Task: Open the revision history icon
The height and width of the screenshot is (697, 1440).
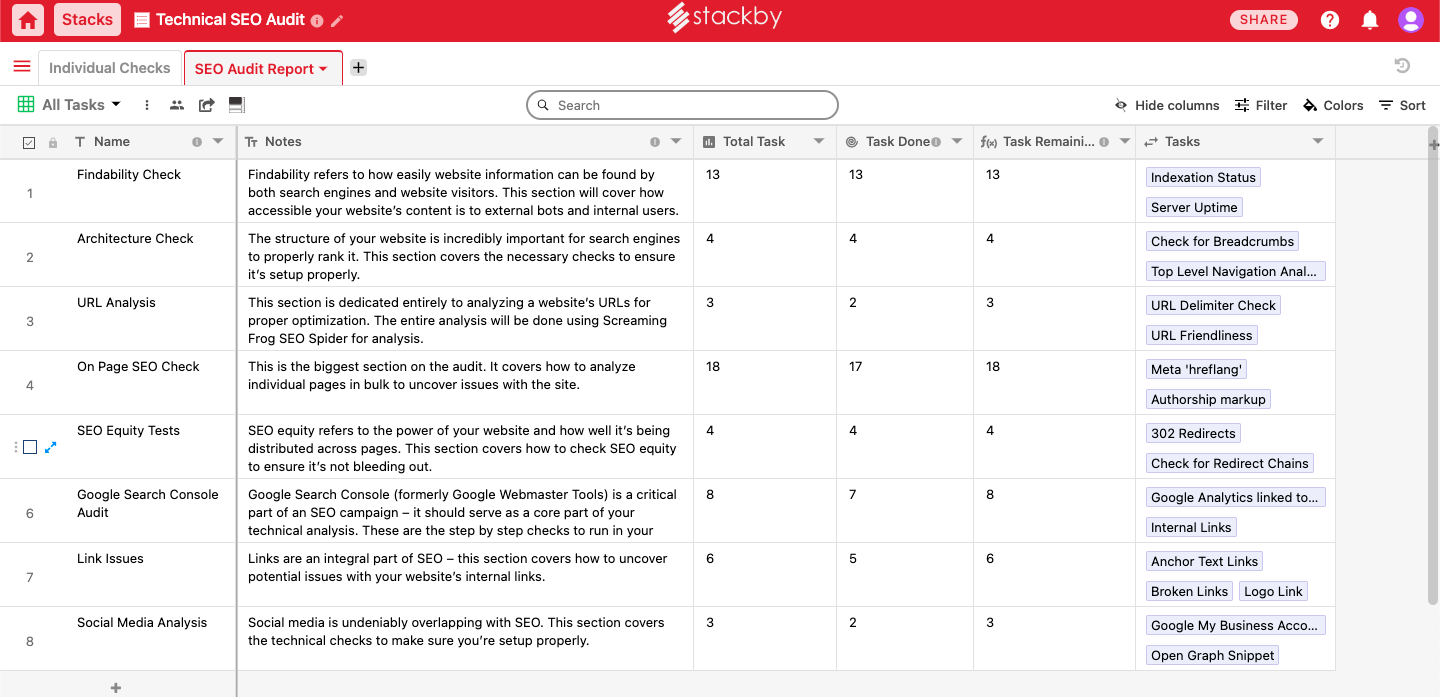Action: 1402,66
